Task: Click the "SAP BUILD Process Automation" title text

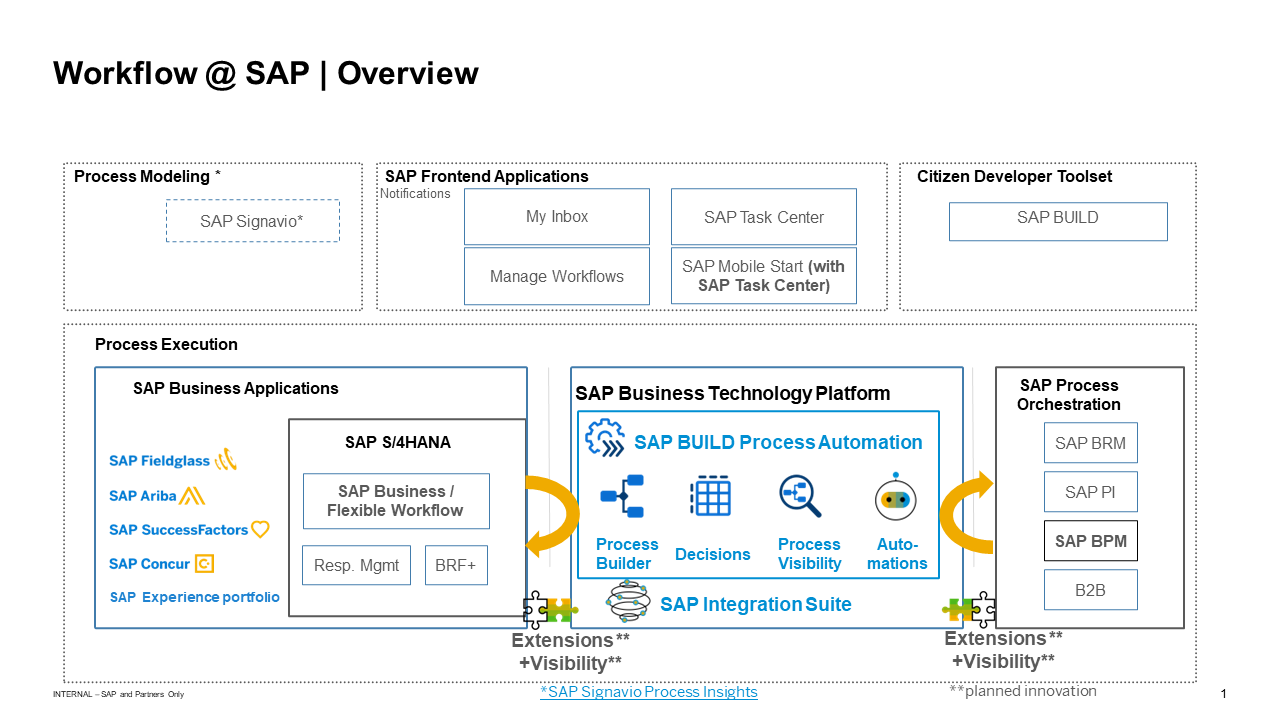Action: point(779,443)
